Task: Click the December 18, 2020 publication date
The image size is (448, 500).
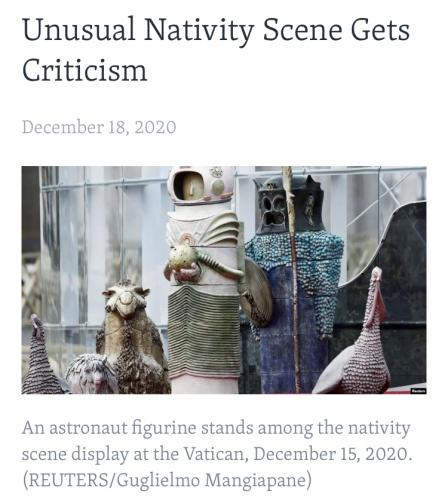Action: [99, 127]
